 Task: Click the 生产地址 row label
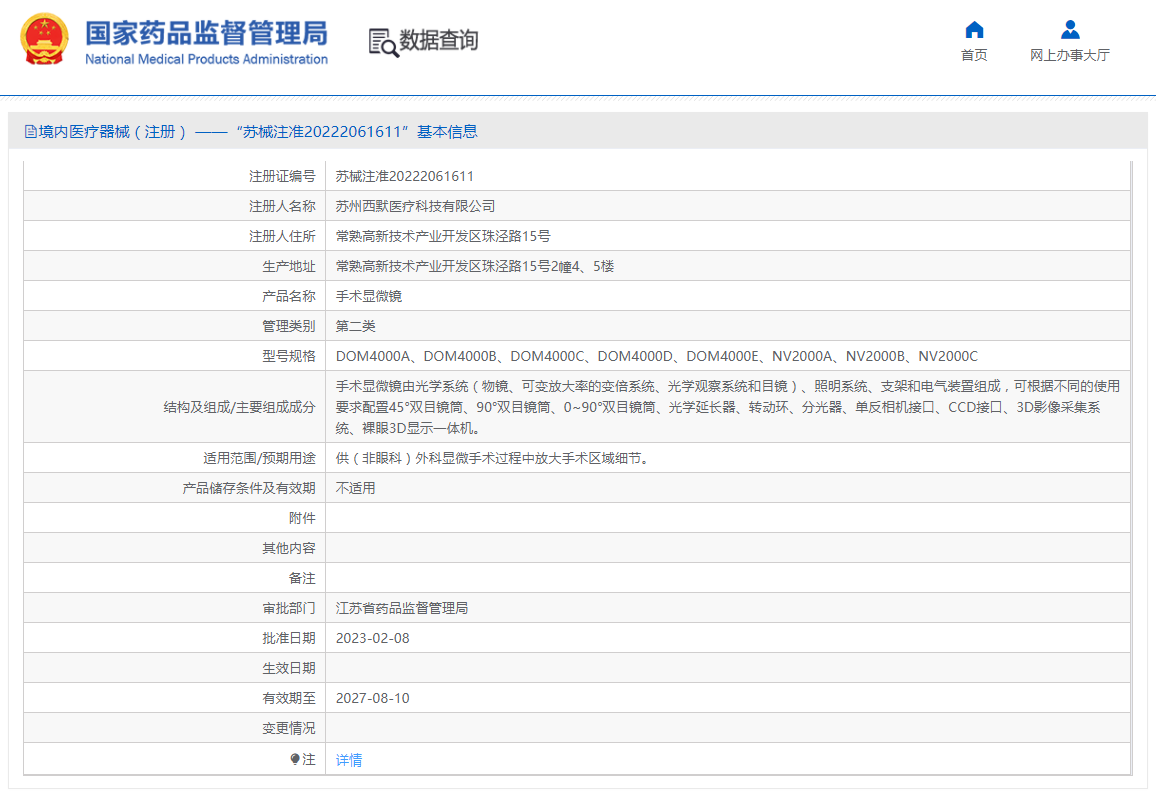click(x=289, y=267)
